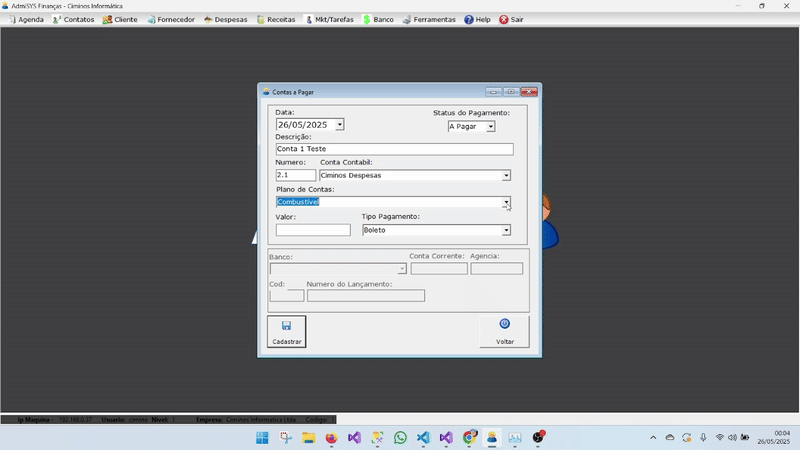Launch File Explorer from taskbar
This screenshot has width=800, height=450.
(x=309, y=438)
